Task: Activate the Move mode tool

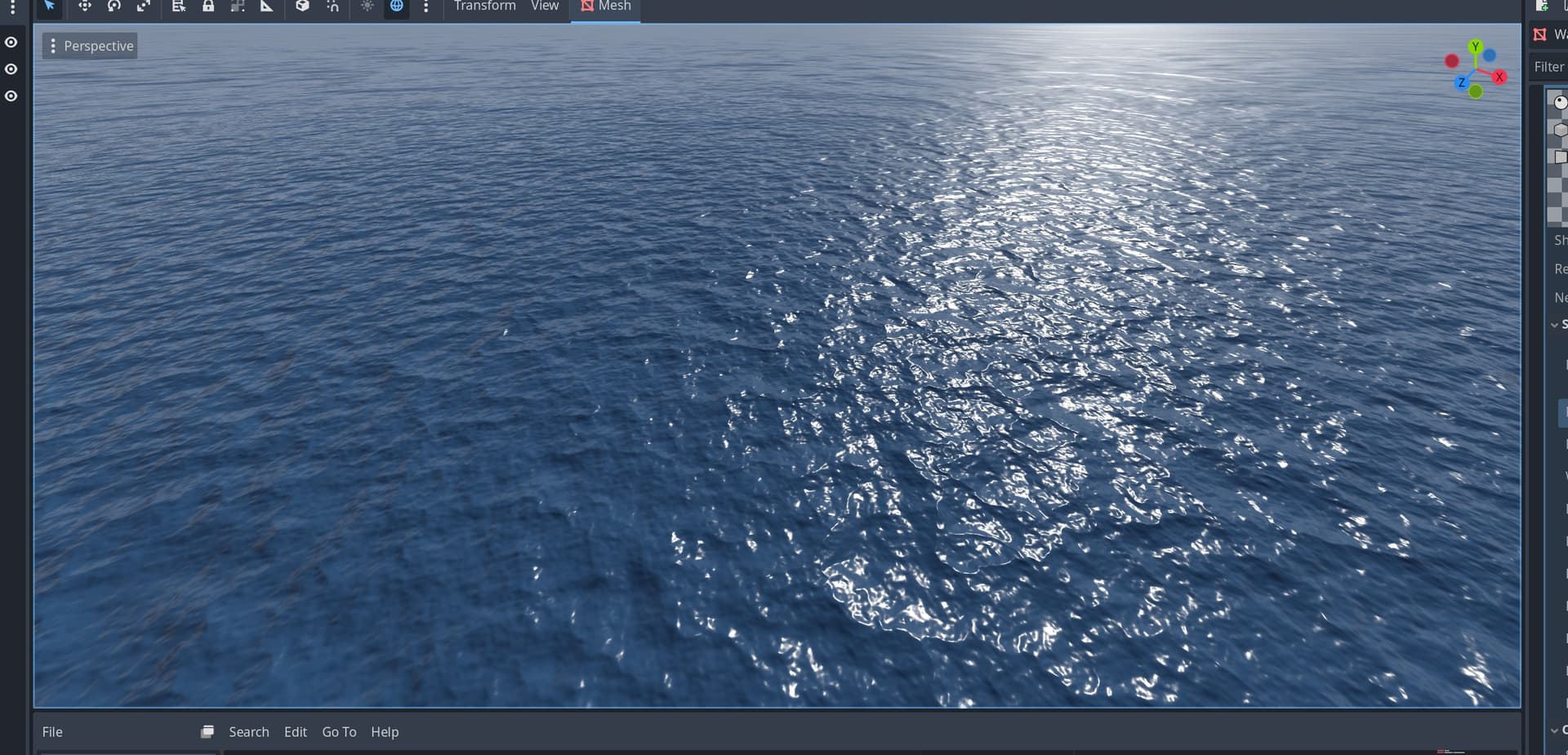Action: 85,7
